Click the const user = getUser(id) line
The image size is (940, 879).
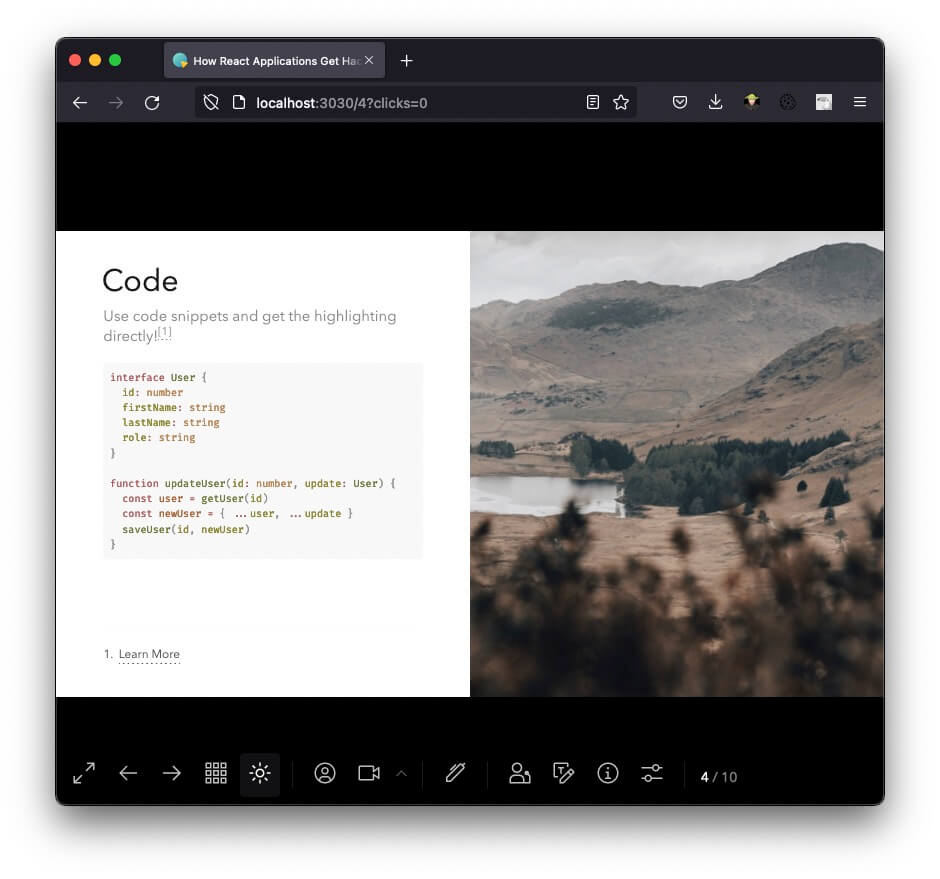pyautogui.click(x=195, y=499)
